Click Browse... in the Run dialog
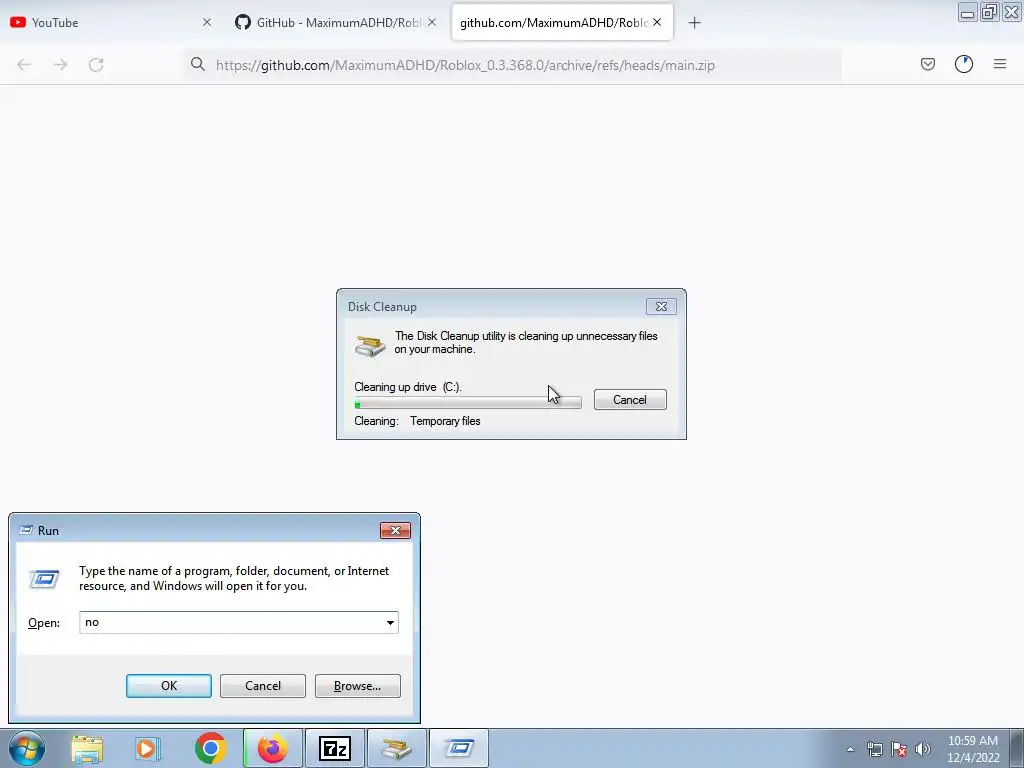This screenshot has height=768, width=1024. (x=357, y=686)
